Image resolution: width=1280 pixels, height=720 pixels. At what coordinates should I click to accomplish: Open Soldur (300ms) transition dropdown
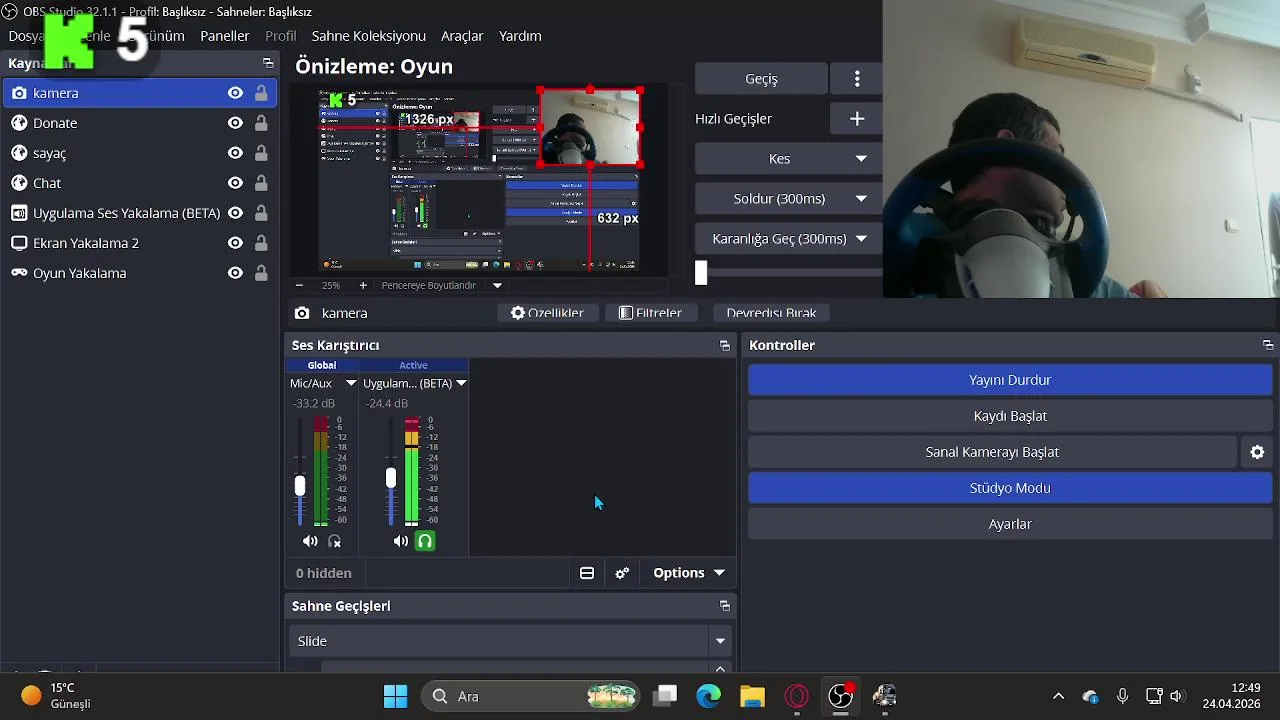[x=861, y=199]
